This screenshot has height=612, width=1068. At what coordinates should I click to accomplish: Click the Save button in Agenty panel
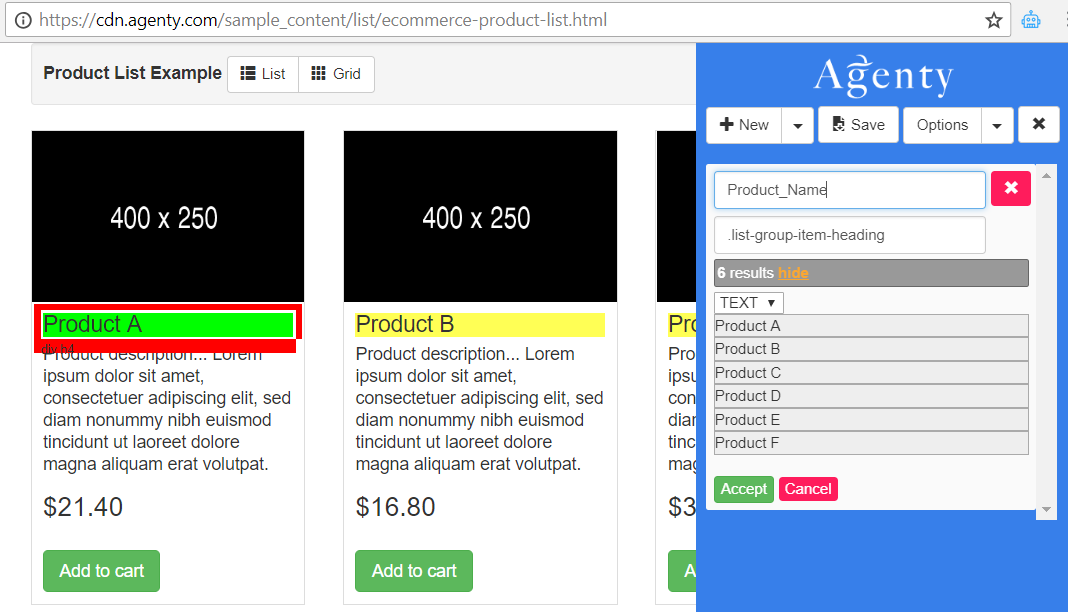(858, 124)
